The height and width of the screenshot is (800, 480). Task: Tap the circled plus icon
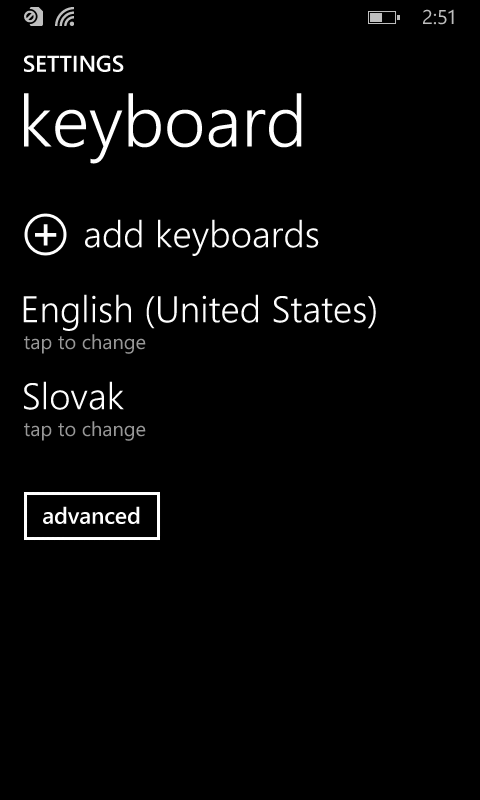coord(45,234)
